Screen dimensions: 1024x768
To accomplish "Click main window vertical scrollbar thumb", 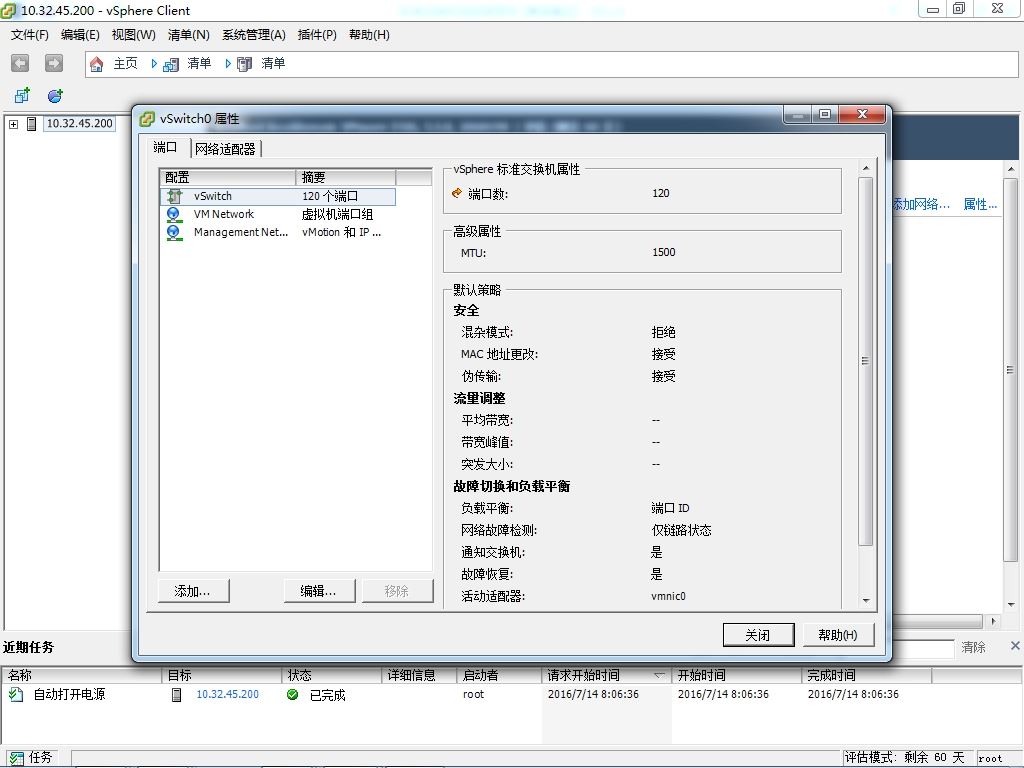I will pos(1010,370).
